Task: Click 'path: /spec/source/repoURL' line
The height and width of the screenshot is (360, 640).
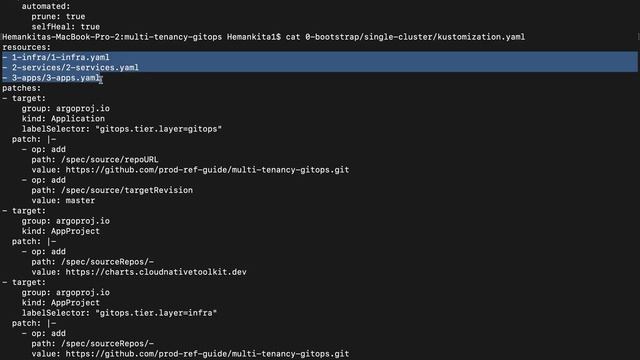Action: pyautogui.click(x=95, y=160)
